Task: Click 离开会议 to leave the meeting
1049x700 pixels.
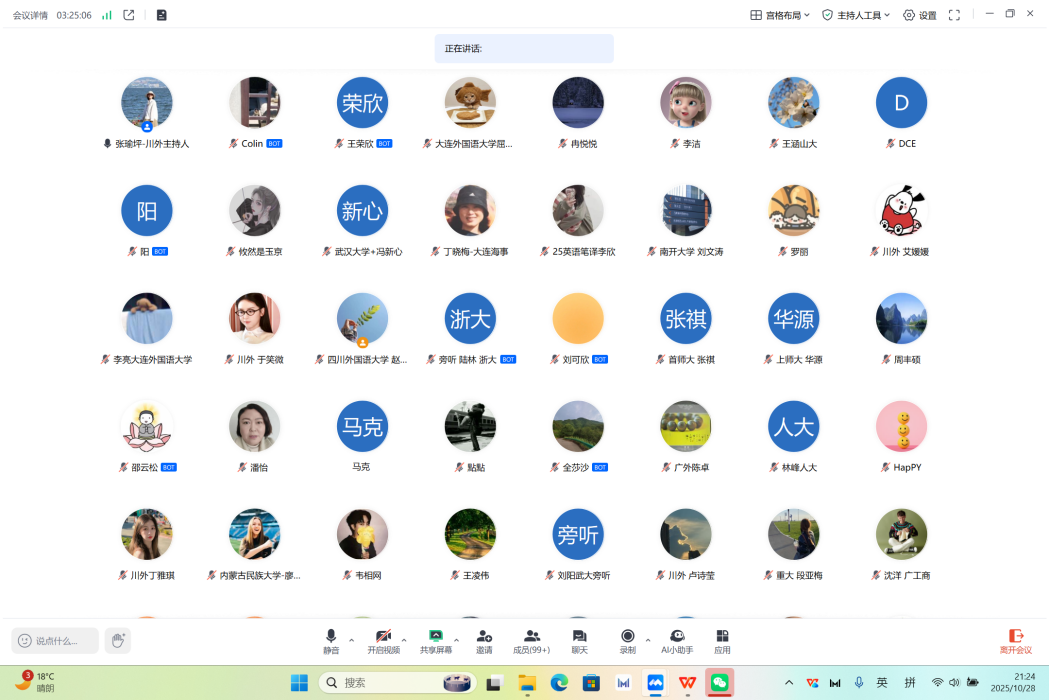Action: click(1015, 641)
